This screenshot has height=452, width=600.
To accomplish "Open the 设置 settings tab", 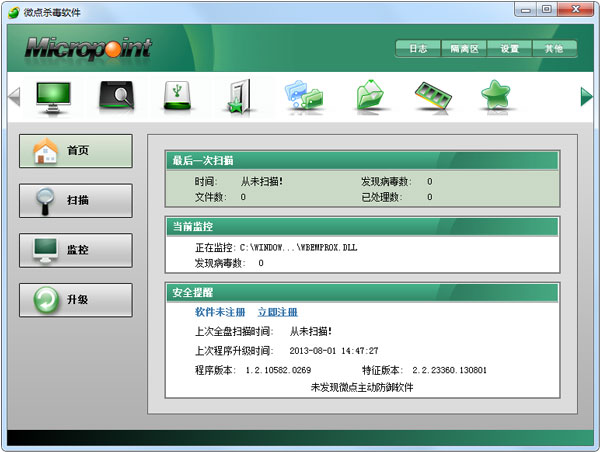I will [x=509, y=49].
